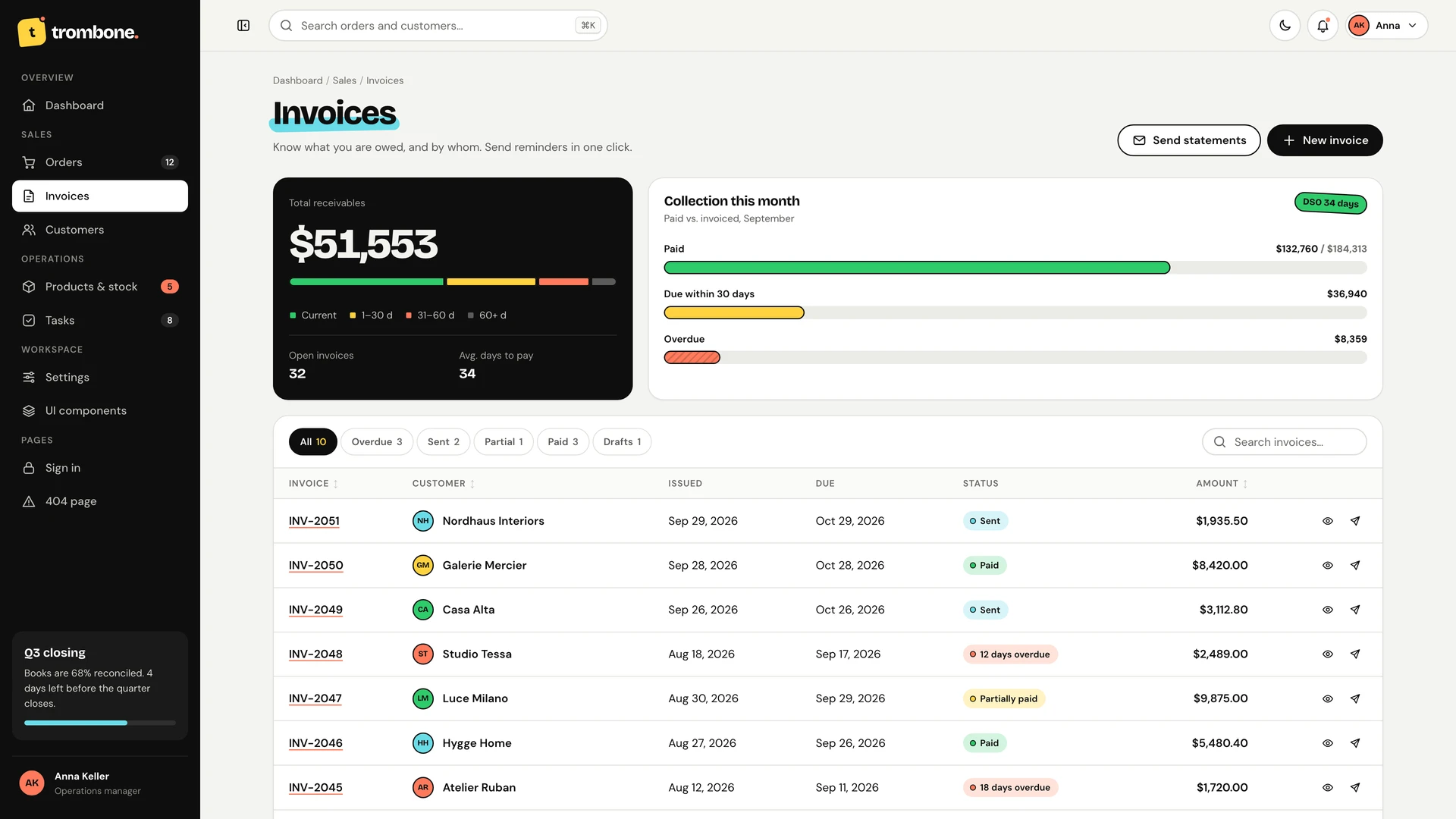1456x819 pixels.
Task: Open Orders in sidebar
Action: pos(100,162)
